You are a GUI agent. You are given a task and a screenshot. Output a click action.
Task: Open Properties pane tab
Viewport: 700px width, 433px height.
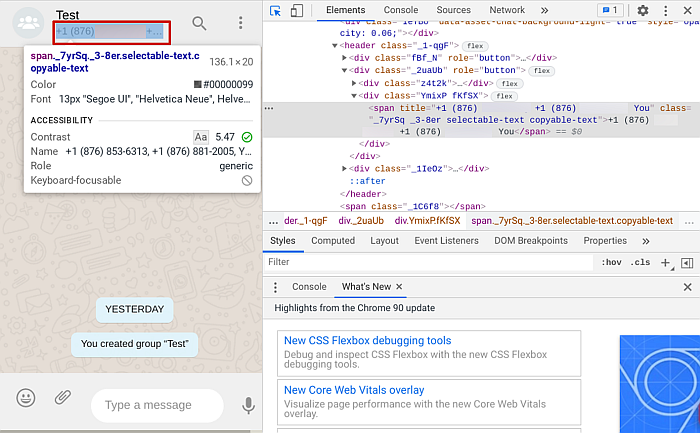[x=605, y=241]
